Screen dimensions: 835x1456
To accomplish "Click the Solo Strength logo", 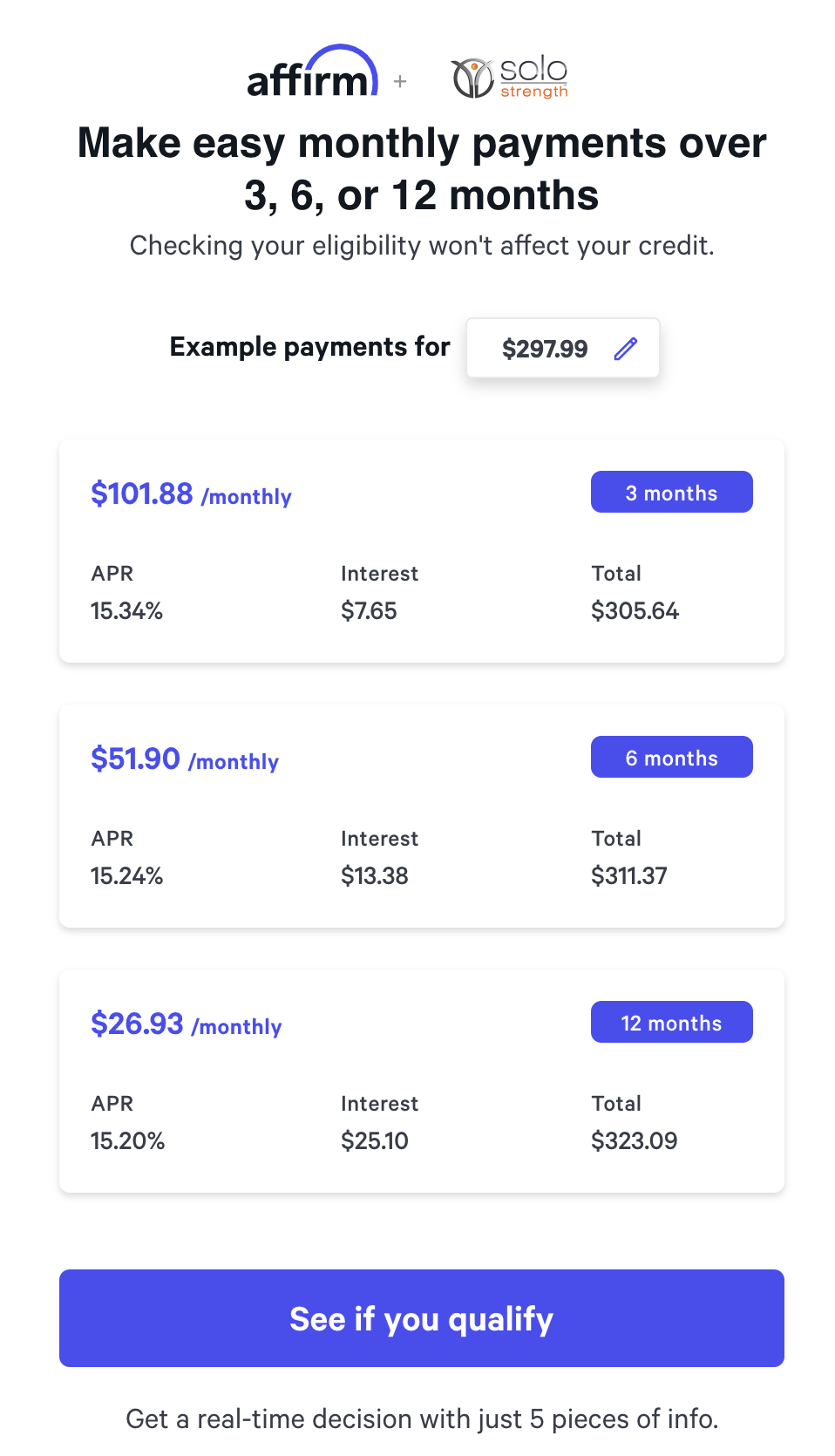I will [x=508, y=77].
